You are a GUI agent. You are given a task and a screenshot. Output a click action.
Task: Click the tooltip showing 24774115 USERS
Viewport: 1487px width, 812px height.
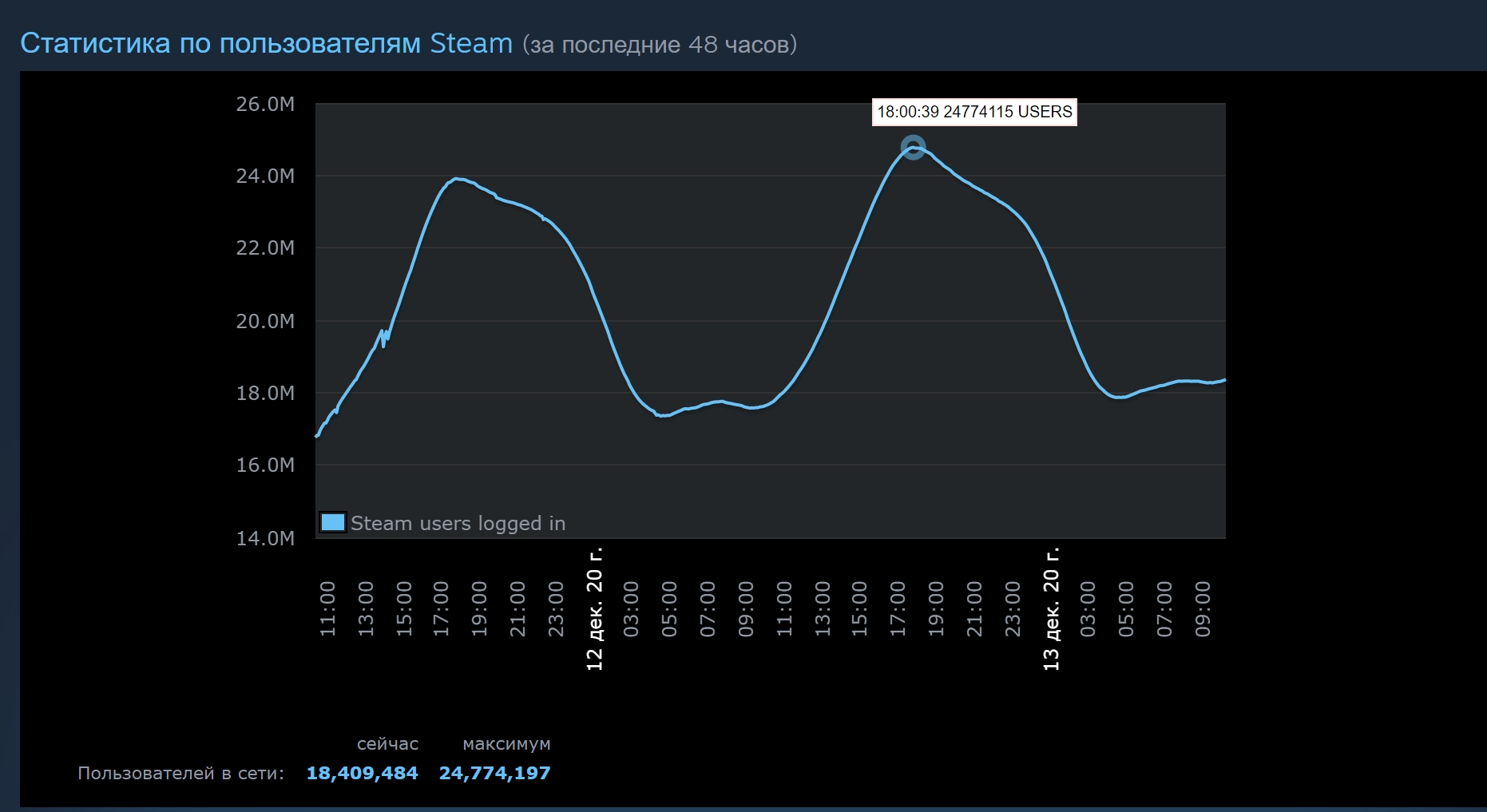973,112
